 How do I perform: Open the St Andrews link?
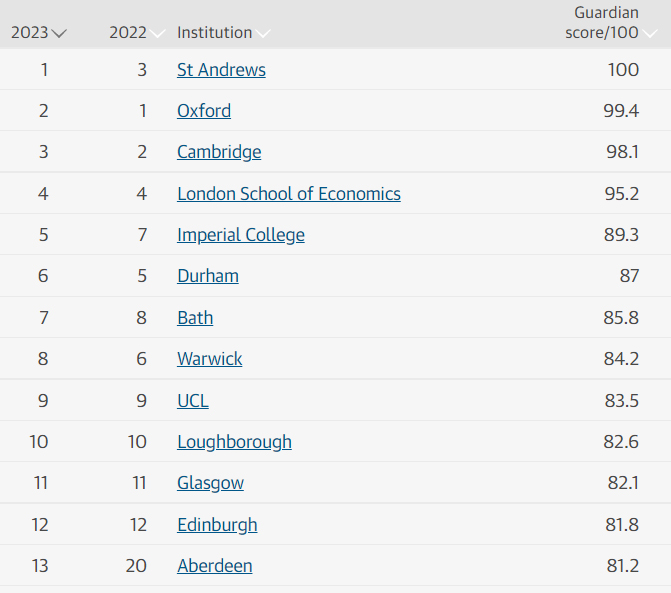click(221, 70)
